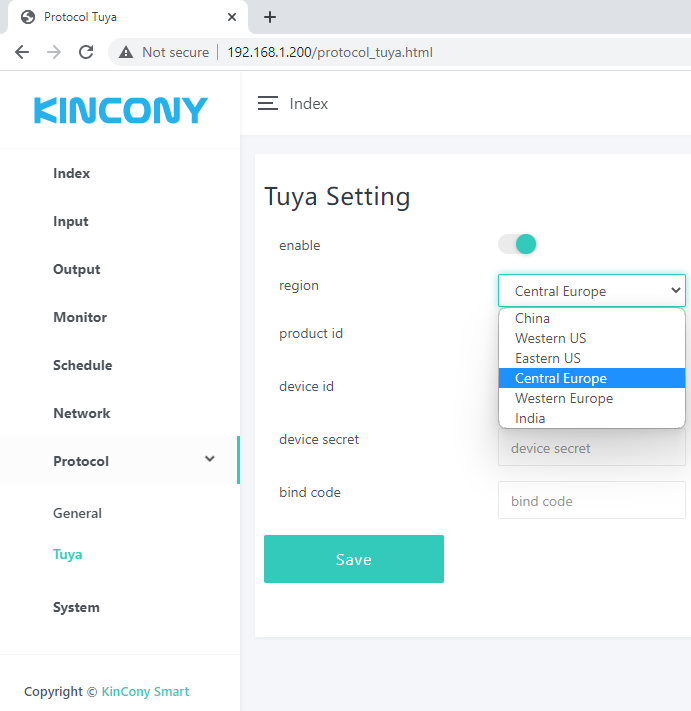The height and width of the screenshot is (711, 691).
Task: Open the General protocol submenu
Action: point(77,513)
